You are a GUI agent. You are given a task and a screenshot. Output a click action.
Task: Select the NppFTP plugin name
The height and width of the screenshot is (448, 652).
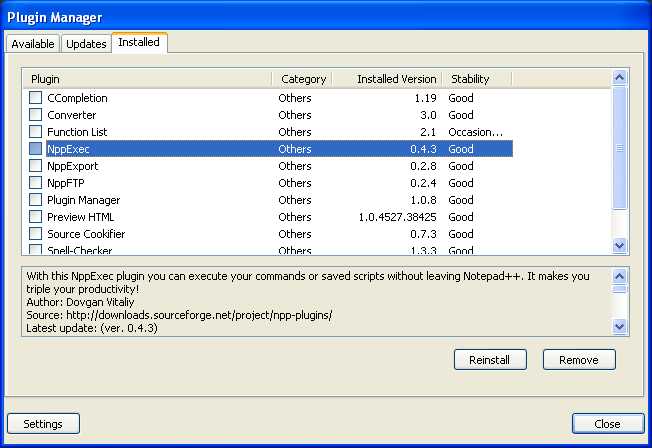pos(66,183)
